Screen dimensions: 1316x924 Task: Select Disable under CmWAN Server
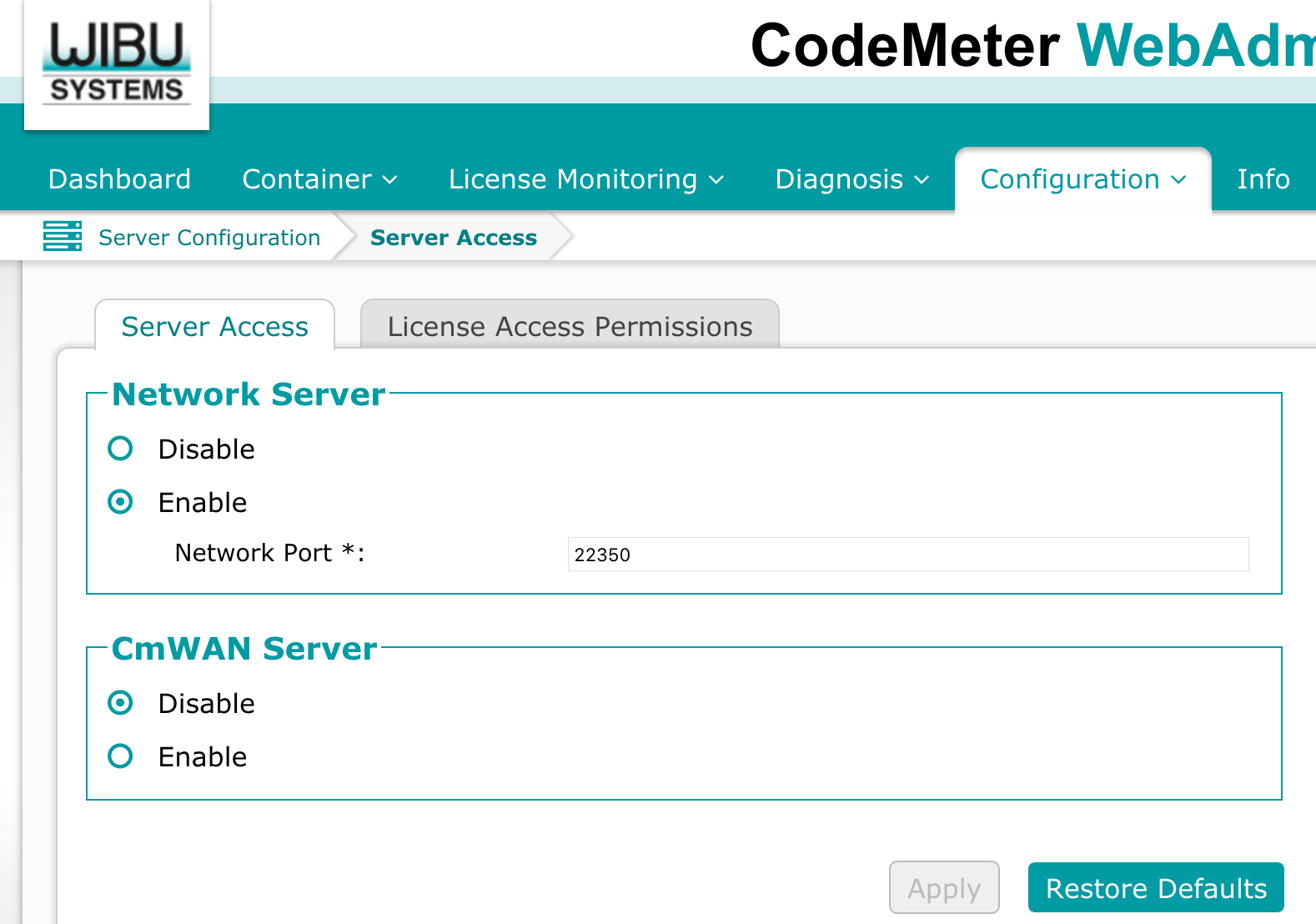[121, 703]
